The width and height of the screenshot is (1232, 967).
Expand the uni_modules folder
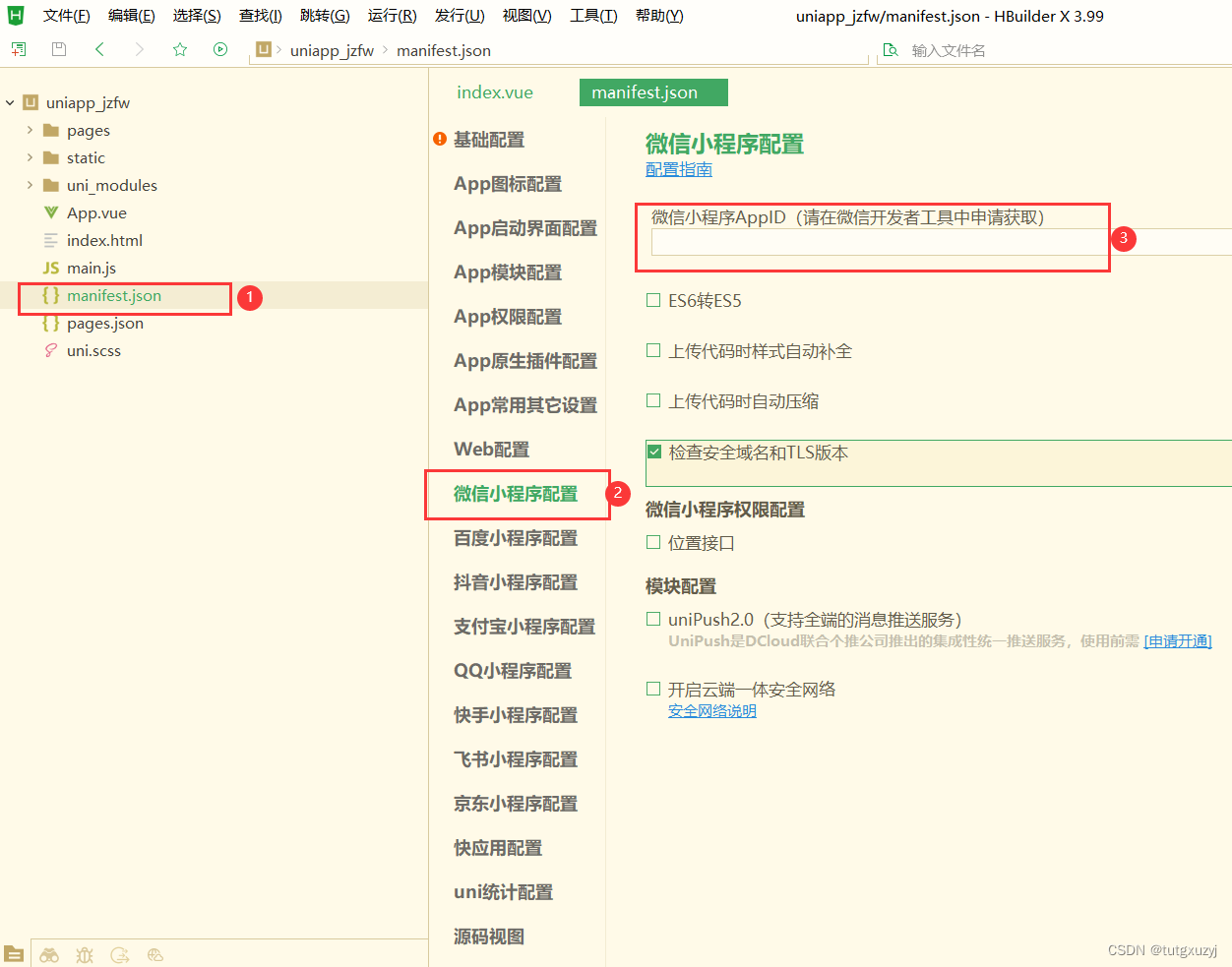(x=30, y=185)
